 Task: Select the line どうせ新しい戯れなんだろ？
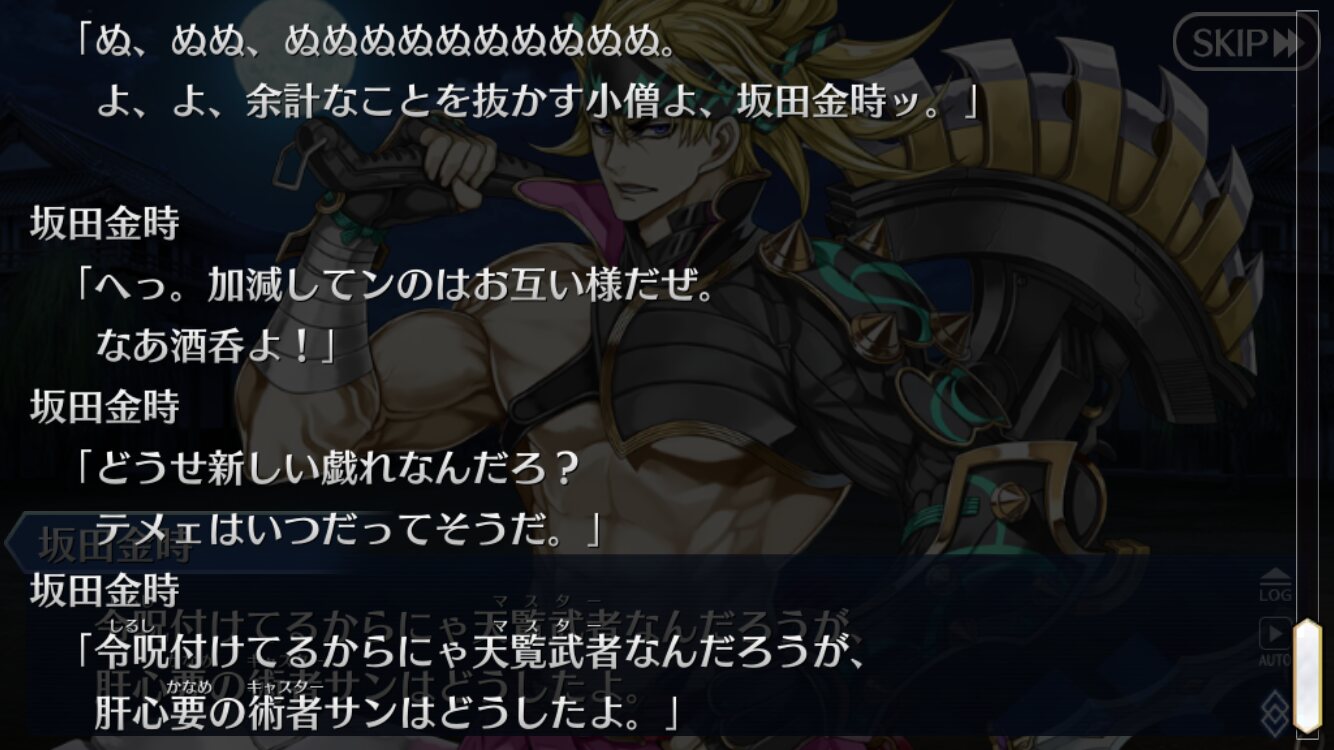pos(328,470)
